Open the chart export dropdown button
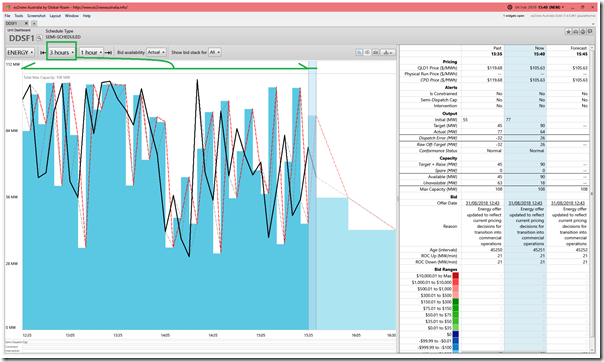The width and height of the screenshot is (604, 362). [x=388, y=52]
